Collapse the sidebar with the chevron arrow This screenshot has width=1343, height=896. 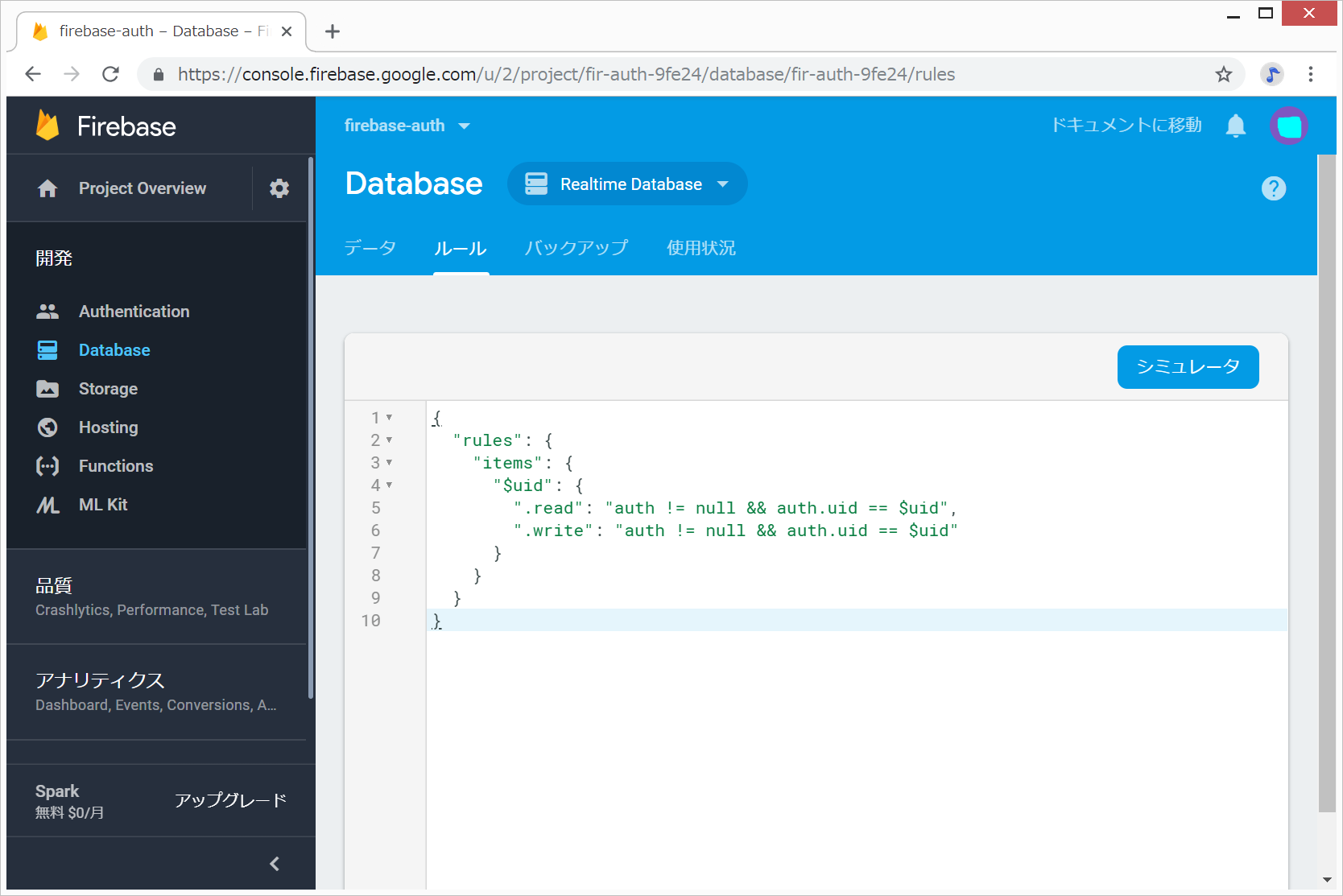point(275,864)
